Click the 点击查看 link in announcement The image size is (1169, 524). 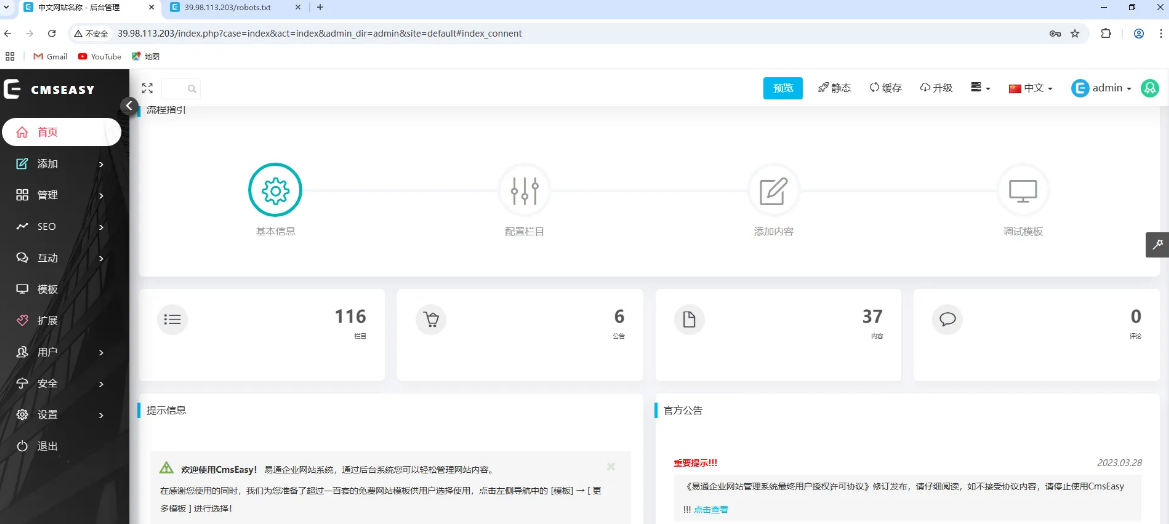(x=710, y=509)
